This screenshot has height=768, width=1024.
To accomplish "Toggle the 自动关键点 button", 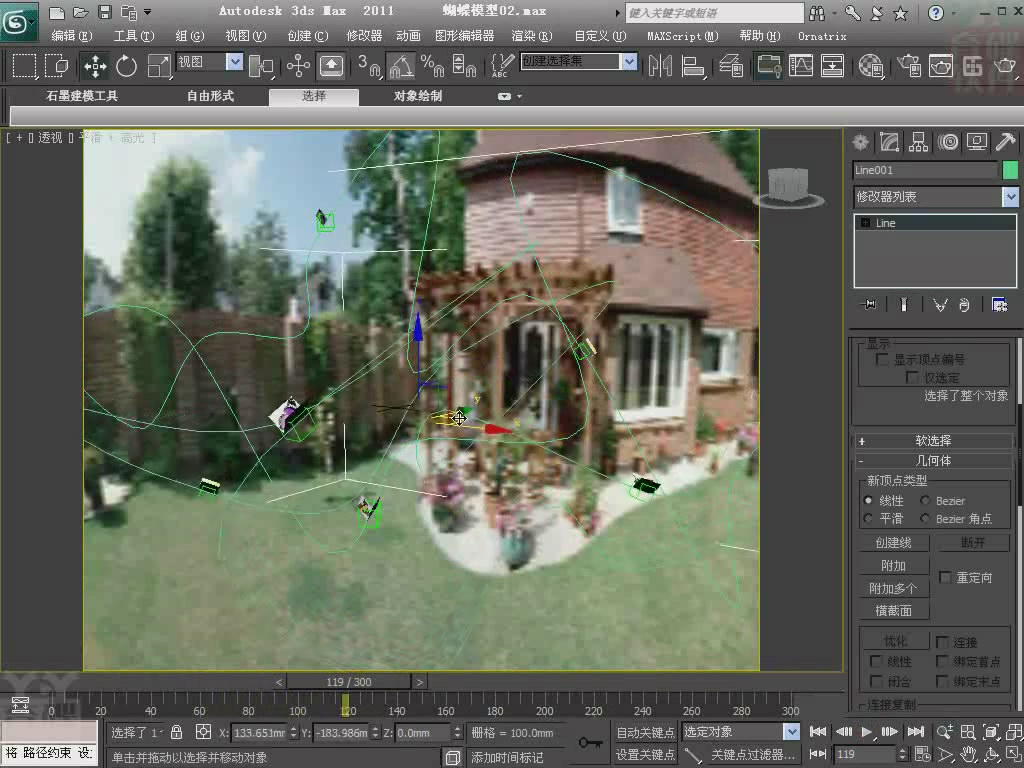I will tap(645, 732).
